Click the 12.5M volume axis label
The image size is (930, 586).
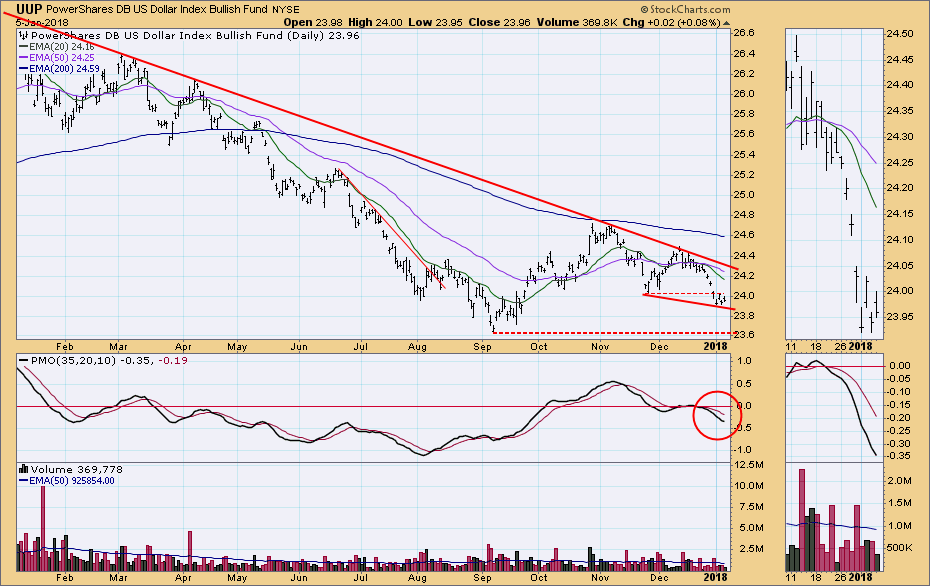pyautogui.click(x=748, y=464)
